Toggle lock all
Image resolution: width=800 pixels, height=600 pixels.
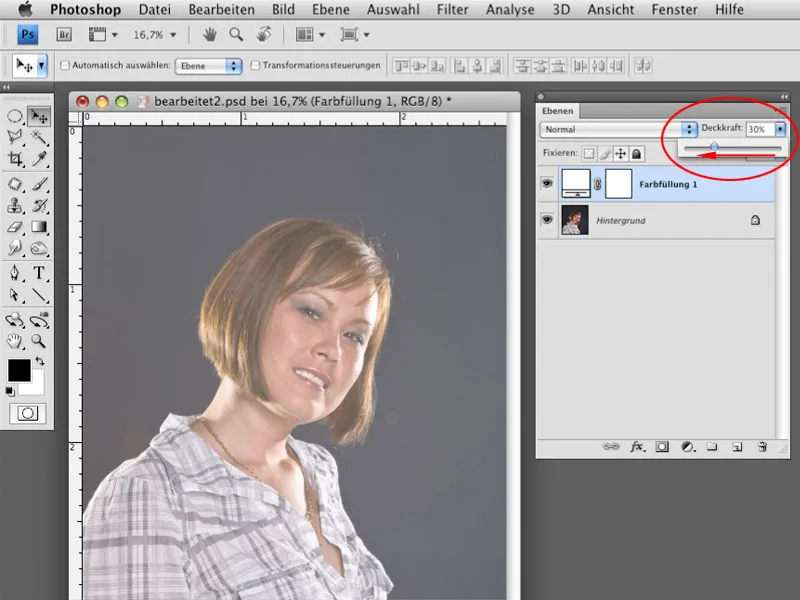(x=636, y=154)
